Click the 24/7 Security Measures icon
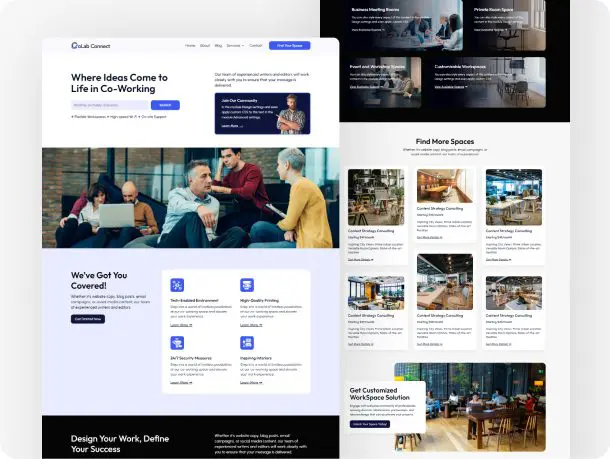 click(x=177, y=342)
